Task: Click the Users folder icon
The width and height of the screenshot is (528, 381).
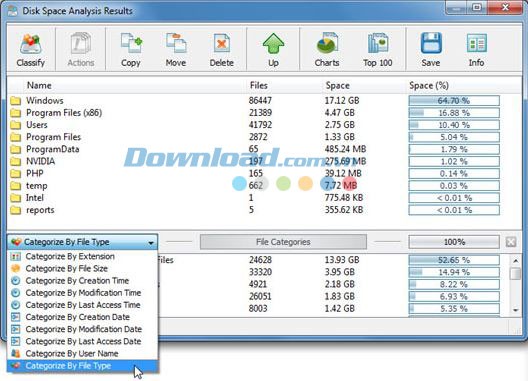Action: click(15, 125)
